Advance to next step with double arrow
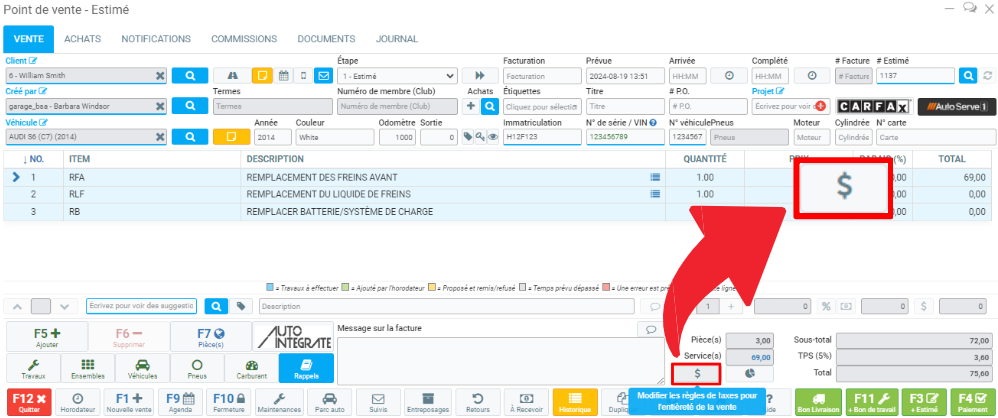 pyautogui.click(x=479, y=75)
